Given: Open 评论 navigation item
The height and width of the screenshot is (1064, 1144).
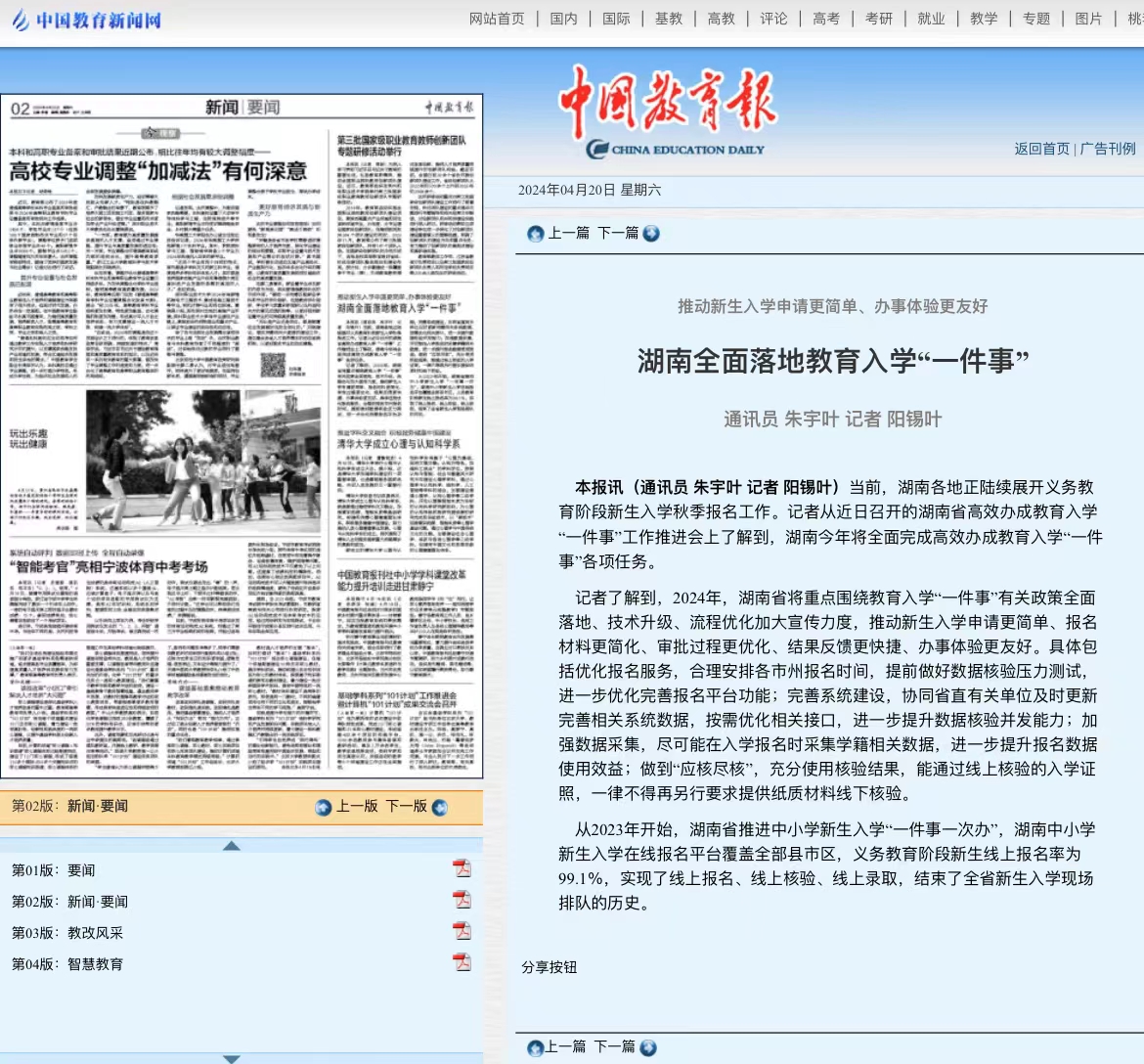Looking at the screenshot, I should 773,19.
